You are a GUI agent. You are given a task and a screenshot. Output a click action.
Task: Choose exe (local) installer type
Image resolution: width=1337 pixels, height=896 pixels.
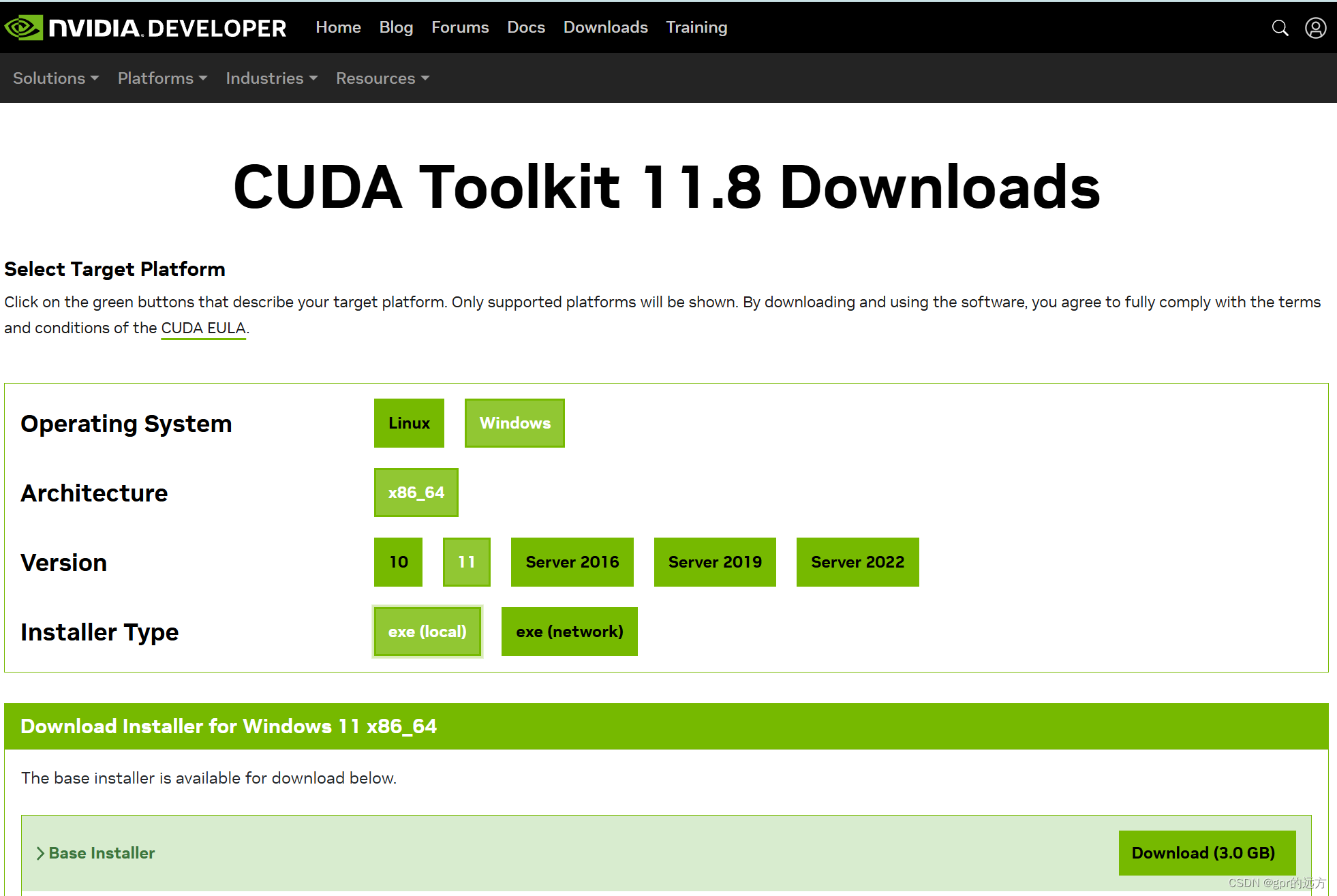427,632
